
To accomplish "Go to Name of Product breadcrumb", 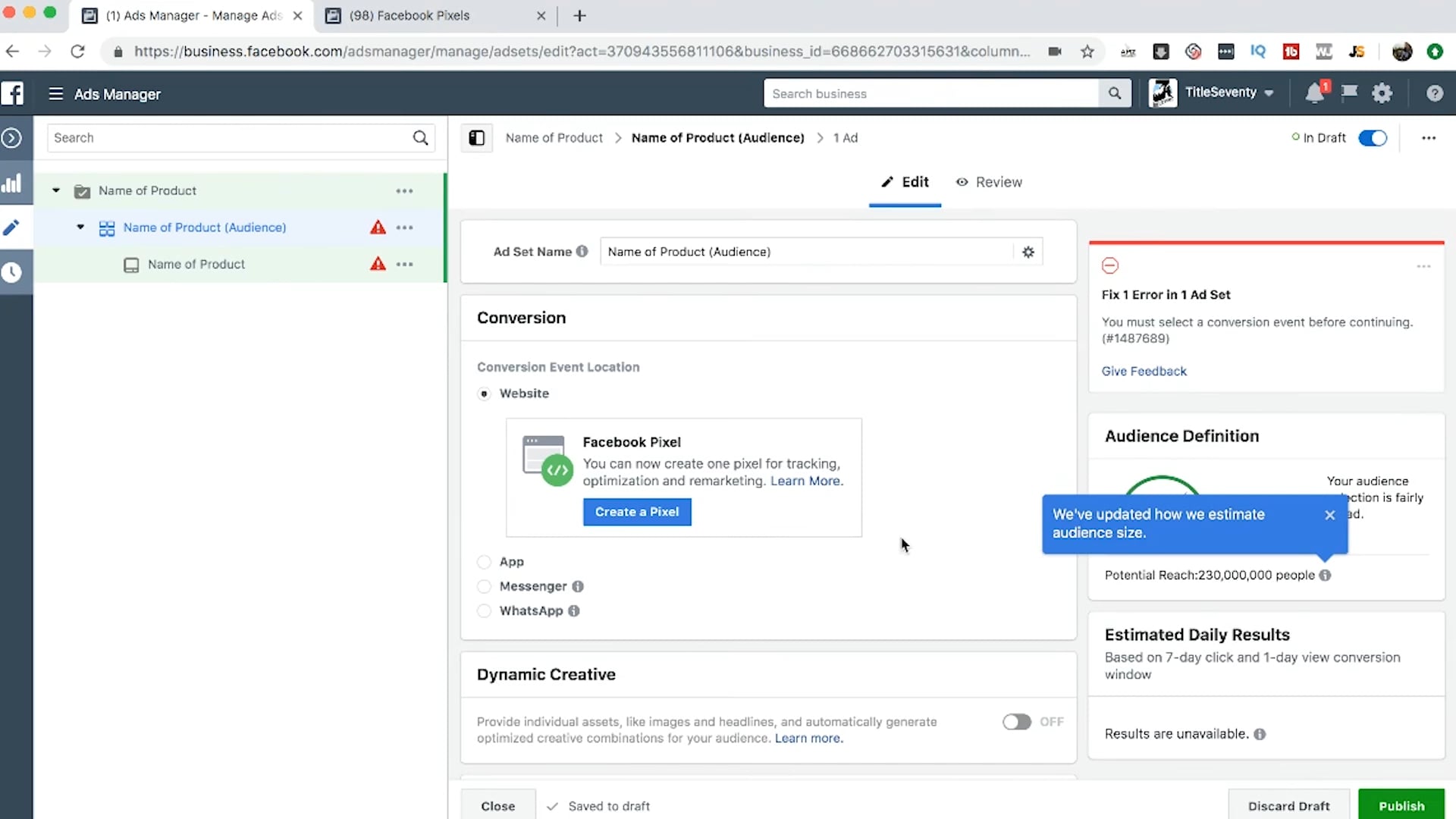I will [554, 138].
